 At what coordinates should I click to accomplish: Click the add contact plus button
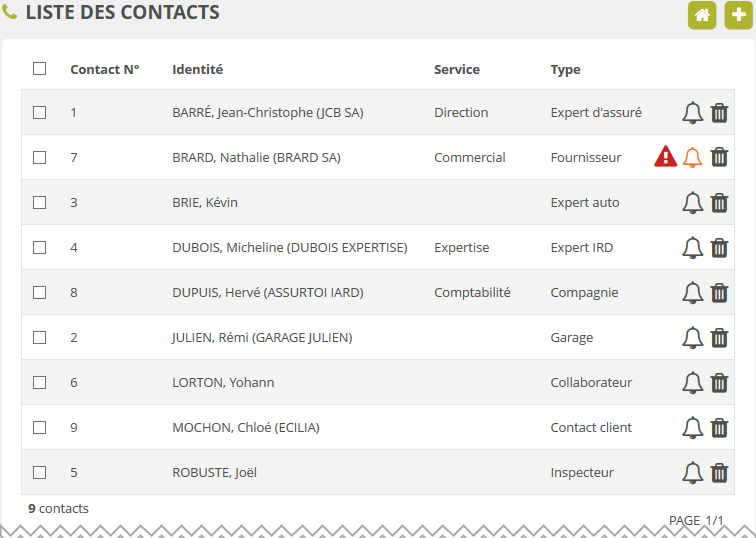[x=738, y=15]
